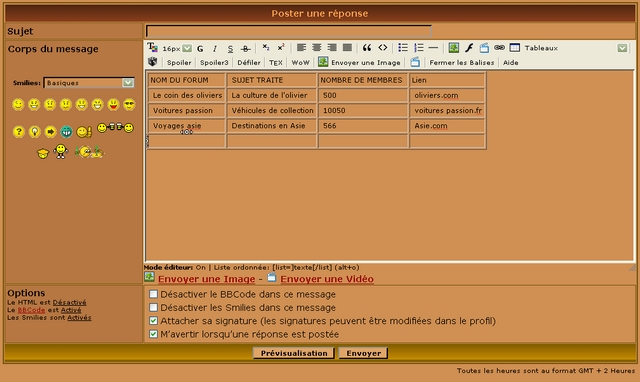Open the Aide help item

point(511,62)
